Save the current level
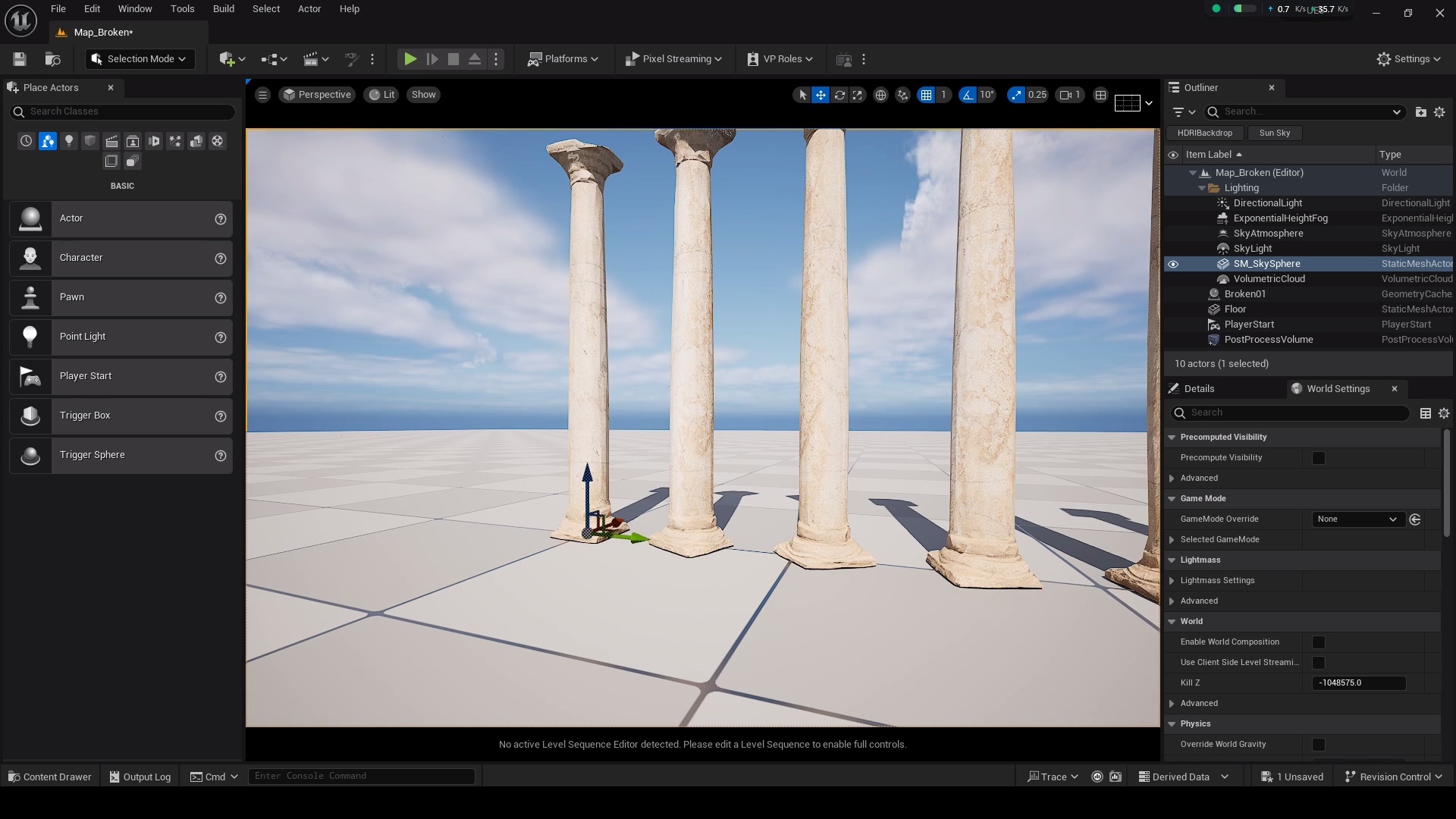 point(19,59)
